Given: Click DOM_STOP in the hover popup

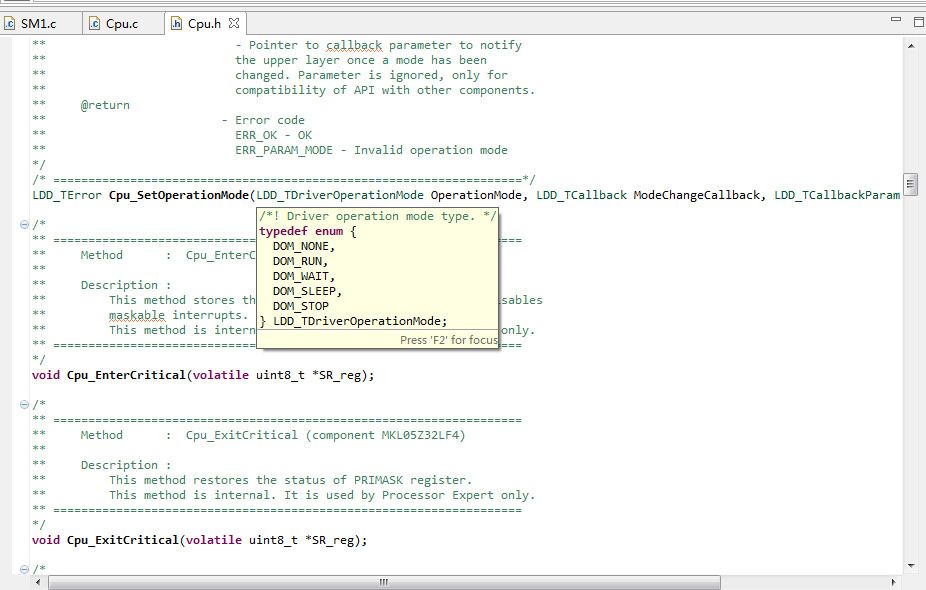Looking at the screenshot, I should tap(301, 306).
